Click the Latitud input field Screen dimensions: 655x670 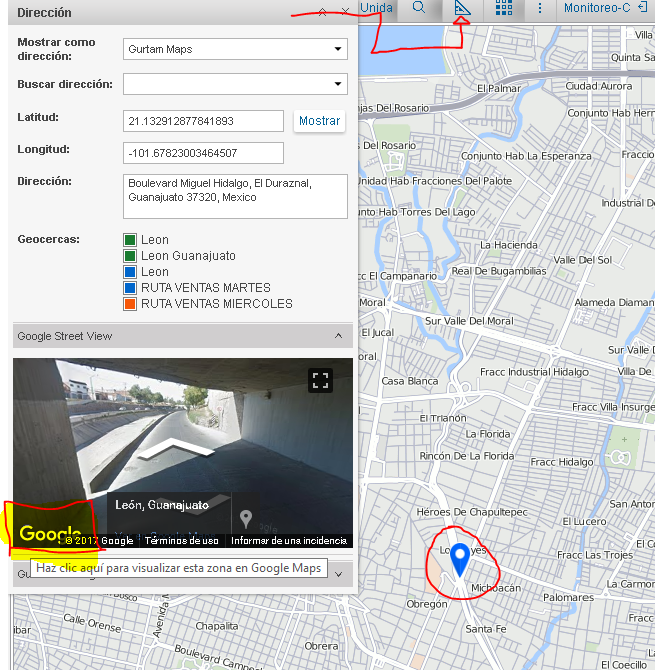point(204,121)
